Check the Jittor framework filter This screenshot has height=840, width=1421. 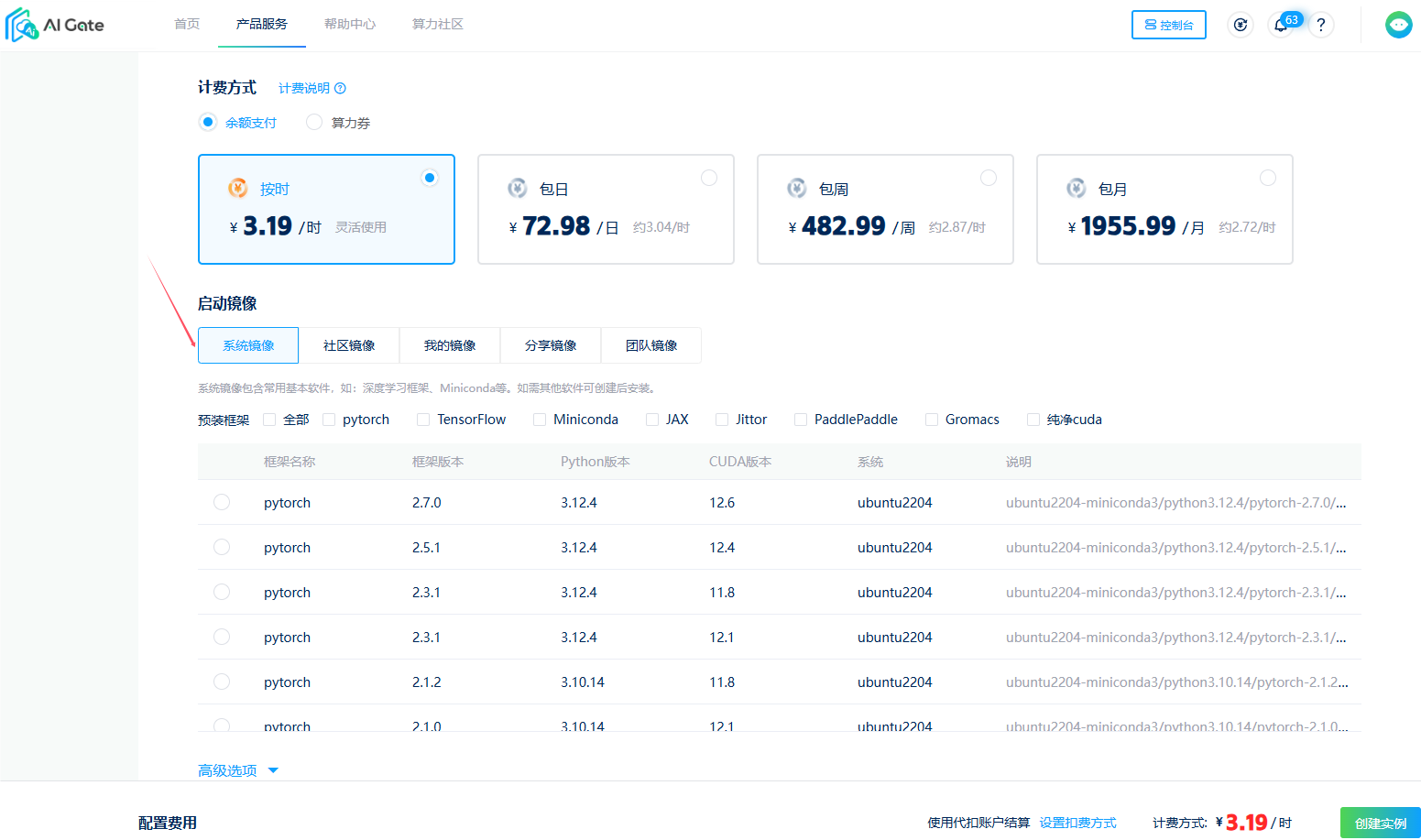722,420
